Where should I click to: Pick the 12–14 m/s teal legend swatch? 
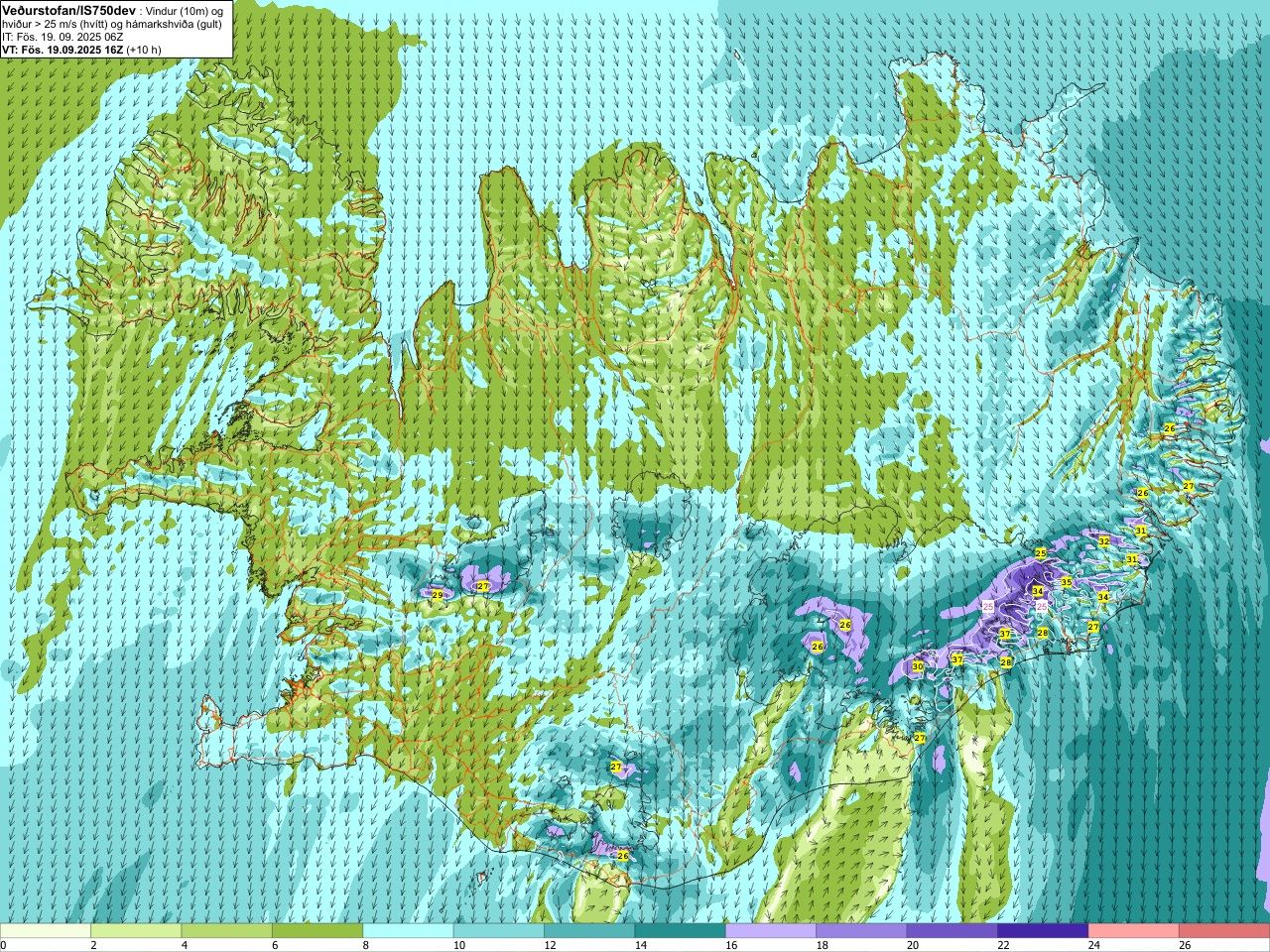tap(589, 931)
